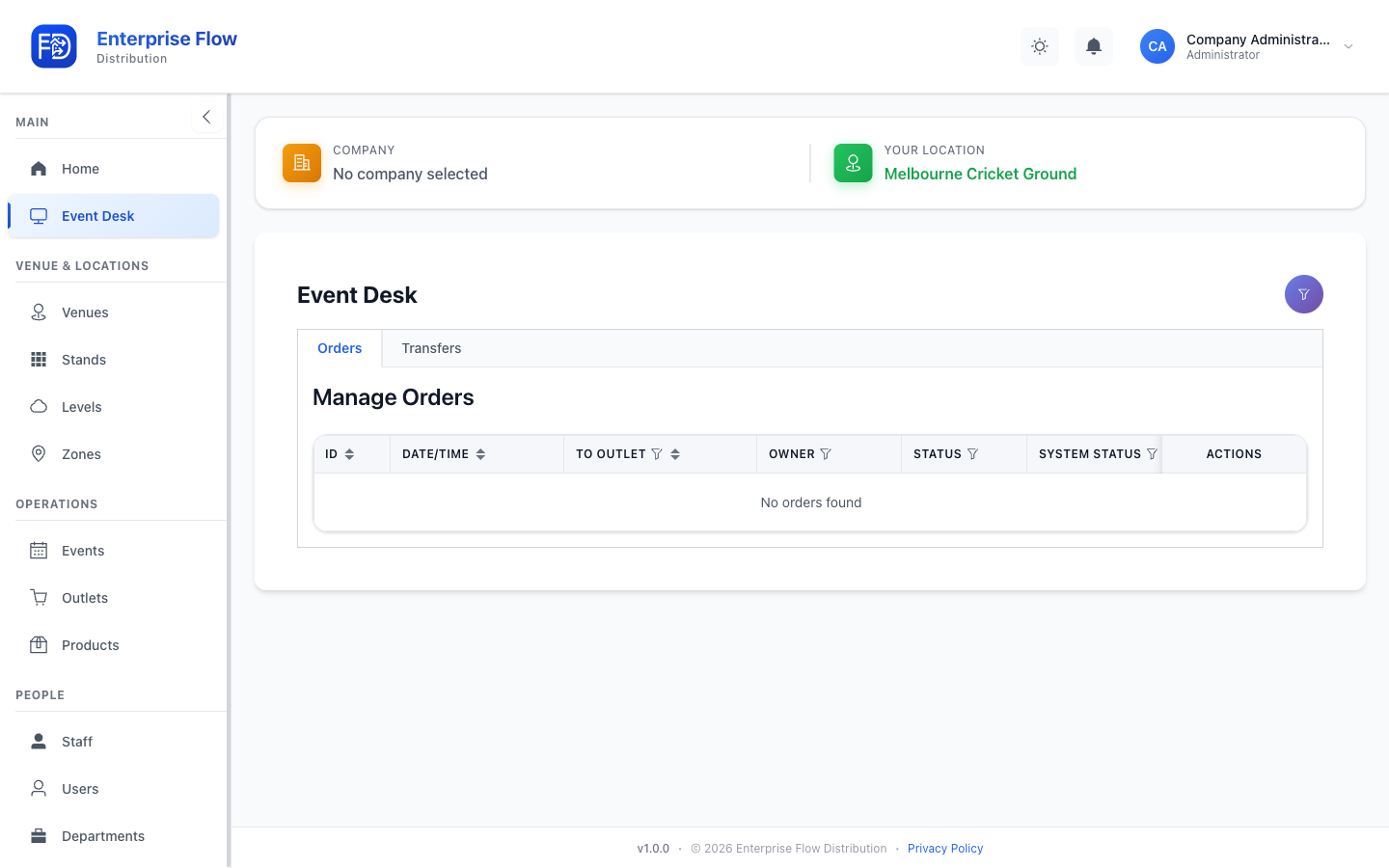Open the notifications bell
The image size is (1389, 868).
[x=1094, y=46]
